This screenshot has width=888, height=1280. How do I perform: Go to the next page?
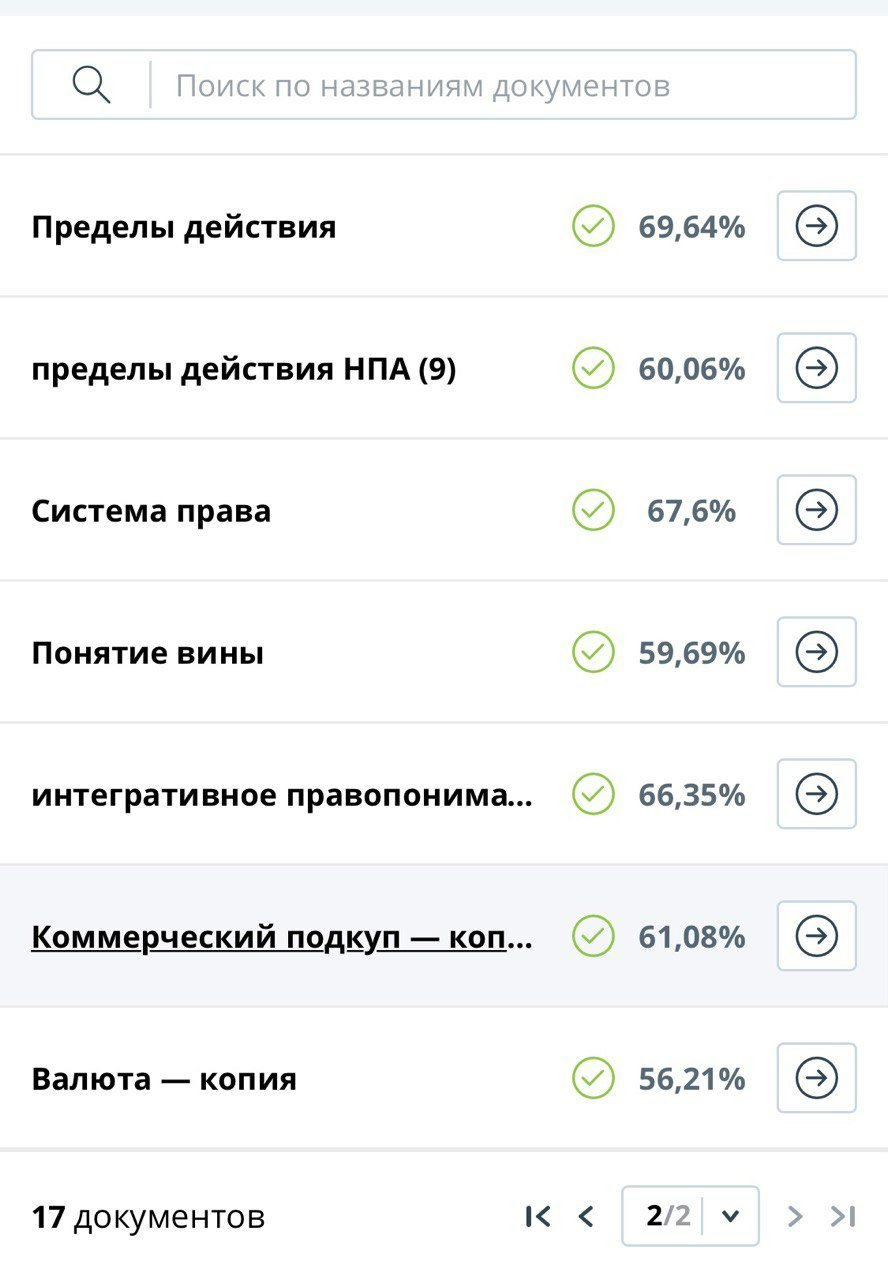(x=795, y=1216)
